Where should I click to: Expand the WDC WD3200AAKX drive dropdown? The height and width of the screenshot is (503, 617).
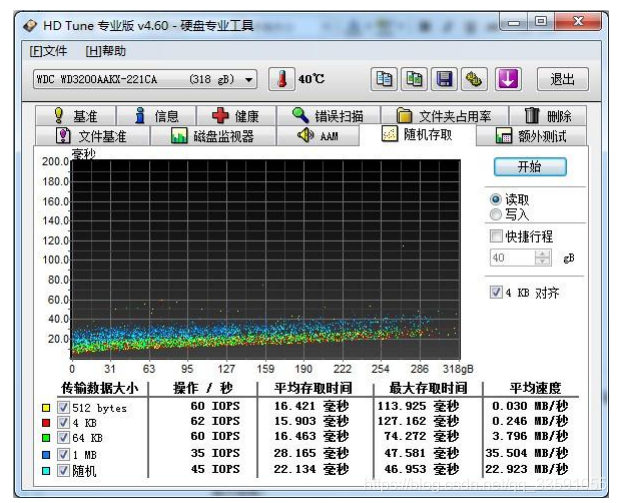coord(249,80)
